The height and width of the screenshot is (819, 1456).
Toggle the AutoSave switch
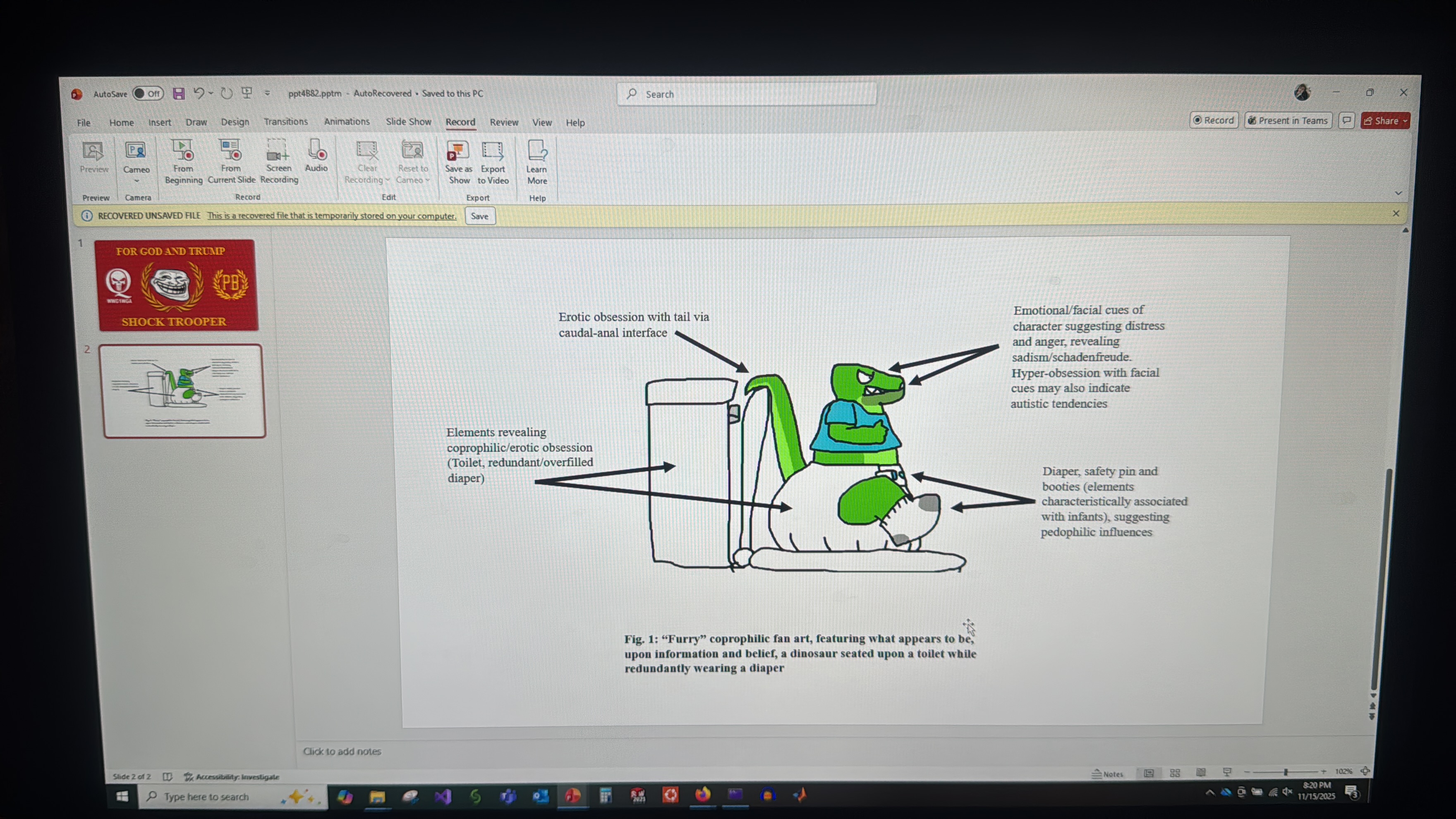coord(148,94)
